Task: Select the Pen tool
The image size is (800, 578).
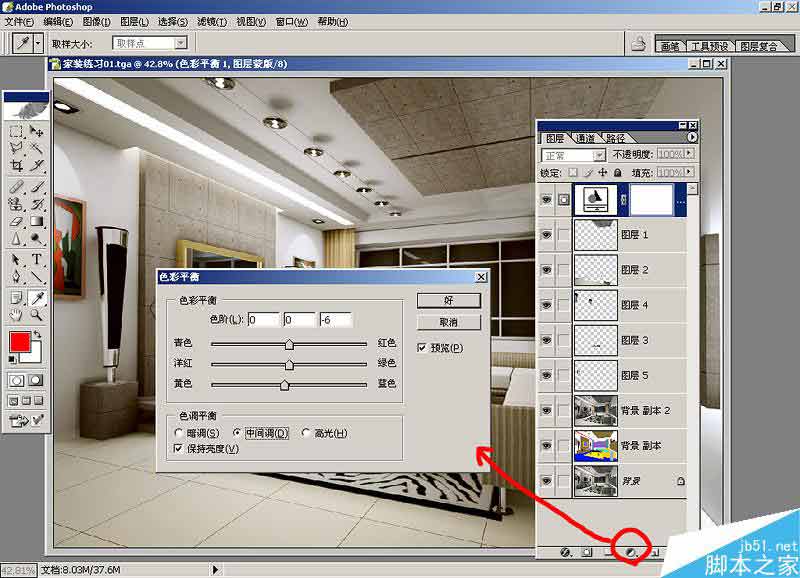Action: point(16,277)
